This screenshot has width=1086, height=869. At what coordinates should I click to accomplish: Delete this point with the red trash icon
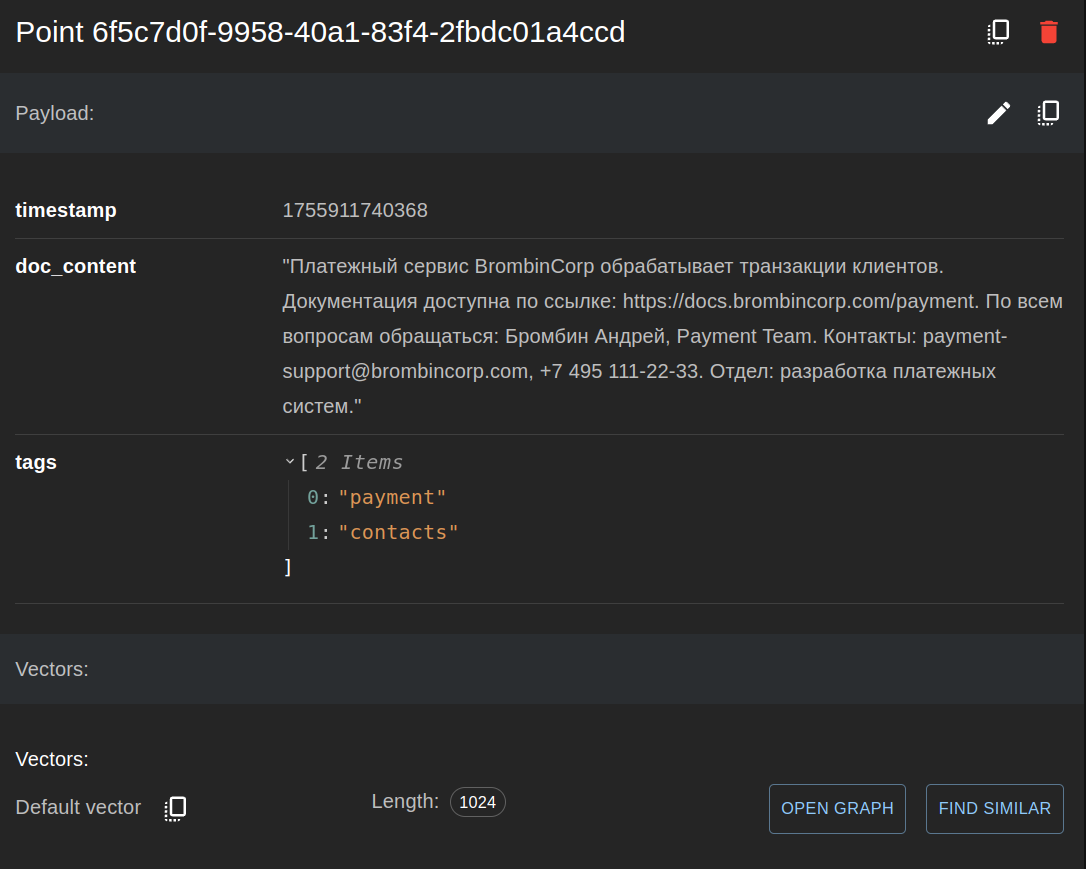point(1048,32)
